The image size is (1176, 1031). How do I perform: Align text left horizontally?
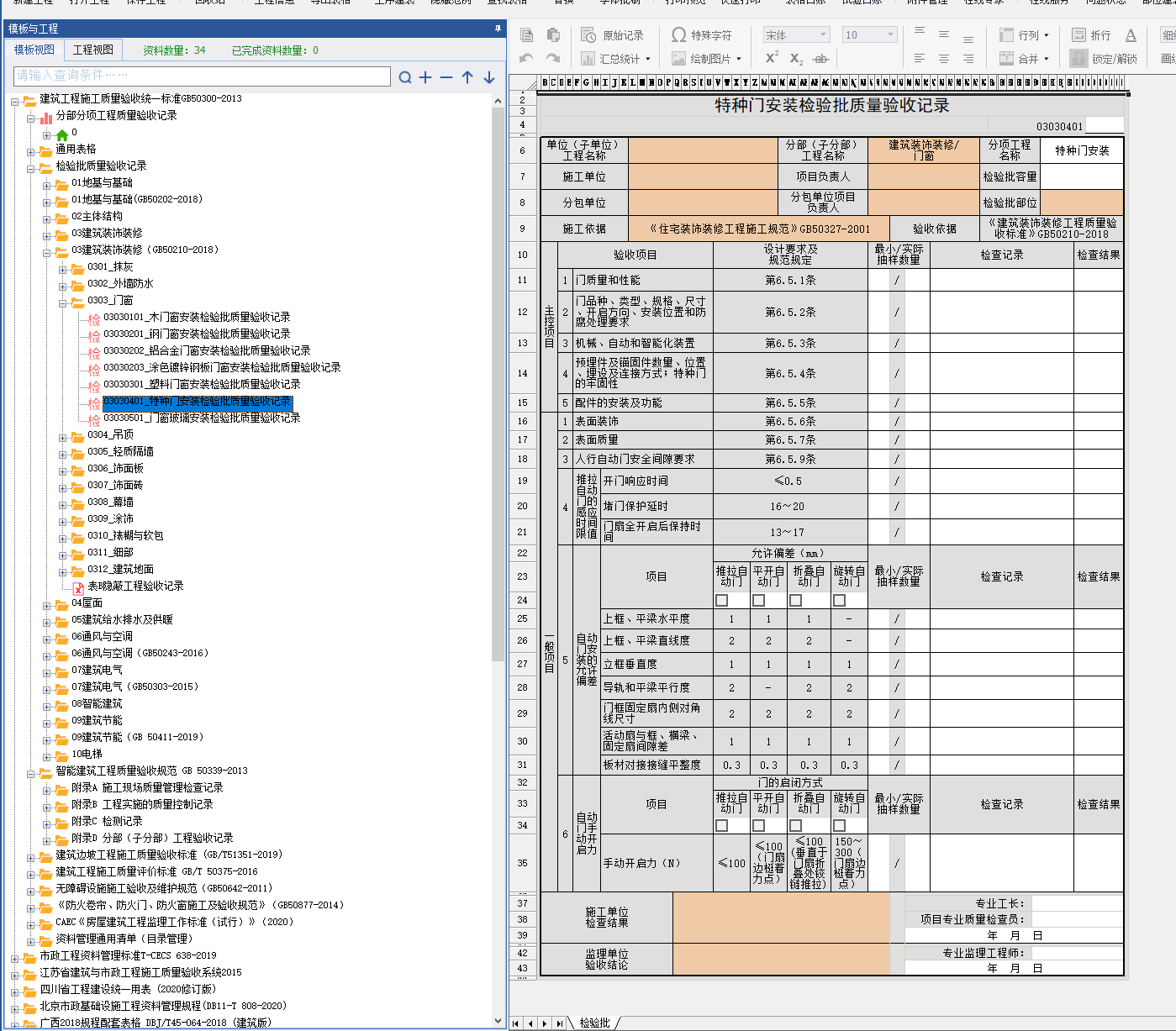click(920, 59)
